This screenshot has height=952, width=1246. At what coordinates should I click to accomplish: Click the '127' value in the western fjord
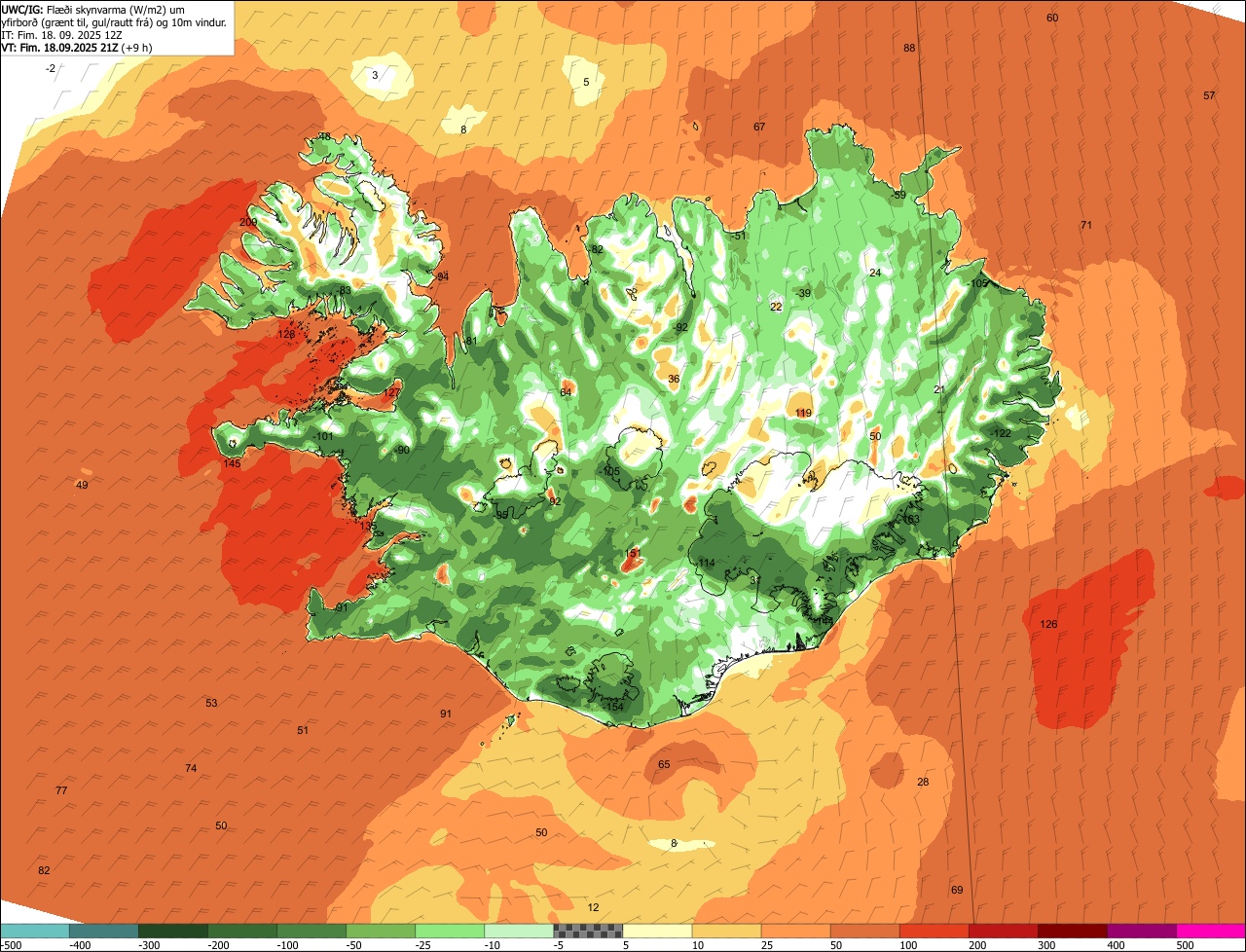pos(391,393)
